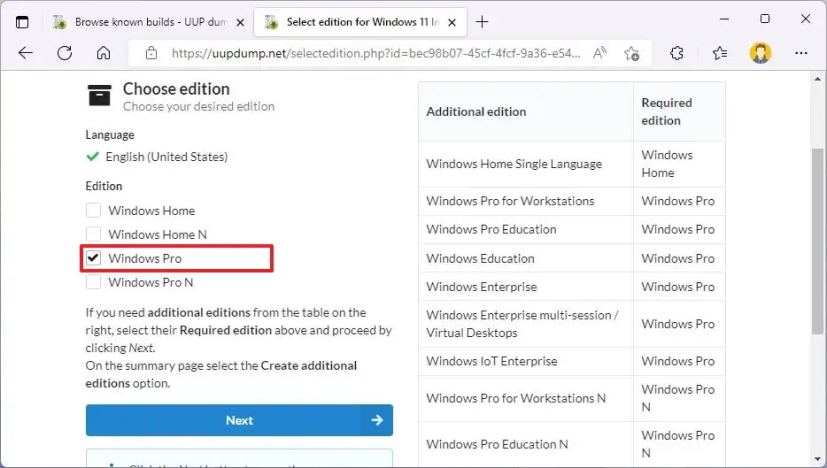The width and height of the screenshot is (827, 468).
Task: Go back using the browser back arrow
Action: click(25, 53)
